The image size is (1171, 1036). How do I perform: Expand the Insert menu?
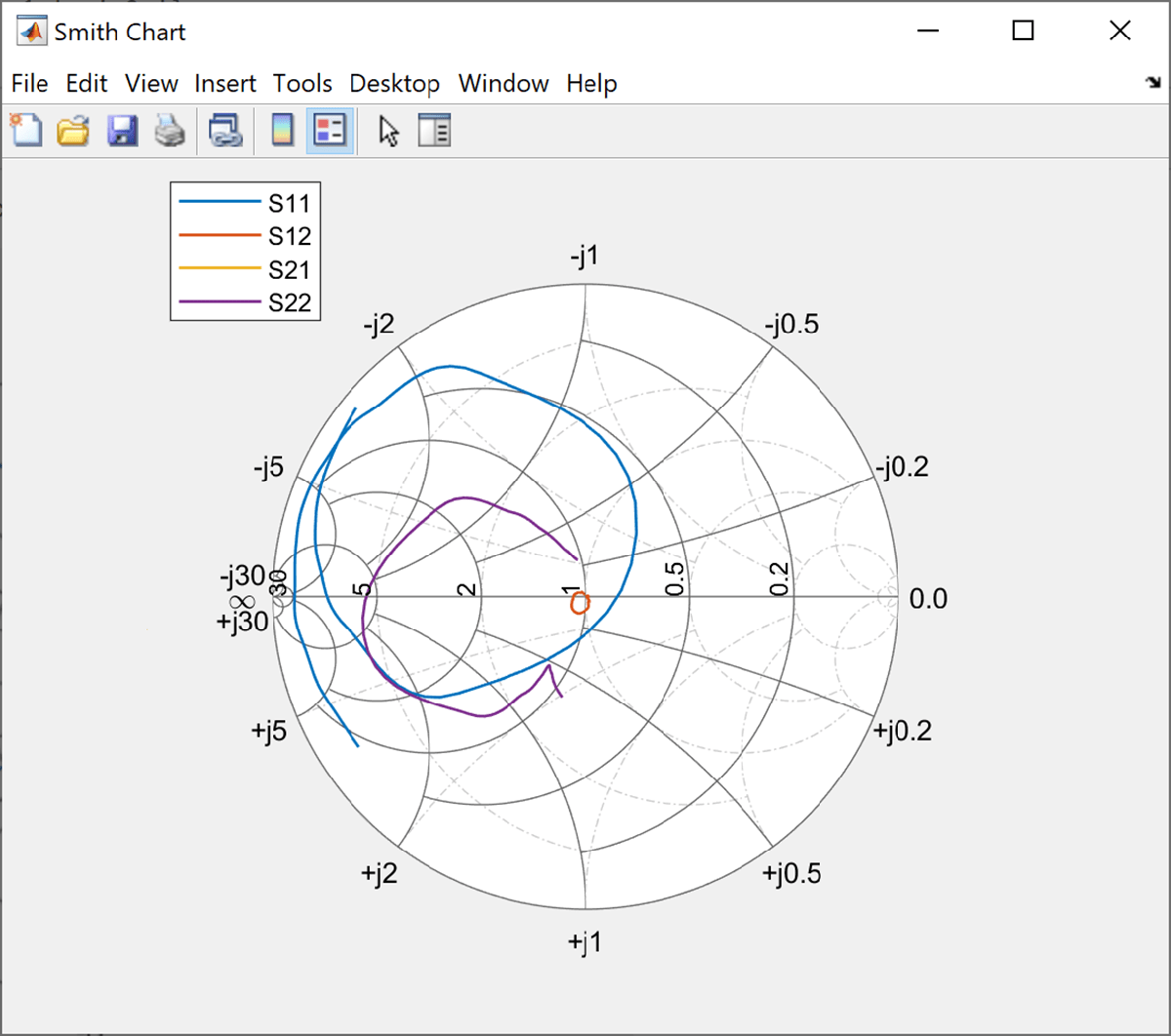[x=225, y=84]
